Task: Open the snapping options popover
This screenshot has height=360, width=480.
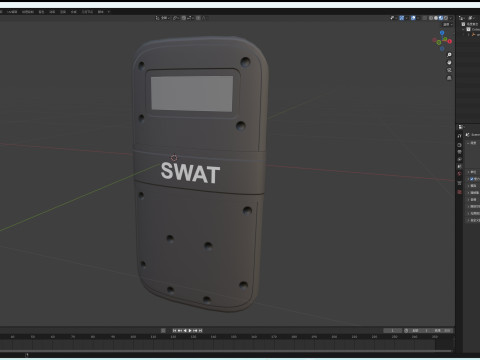Action: 189,18
